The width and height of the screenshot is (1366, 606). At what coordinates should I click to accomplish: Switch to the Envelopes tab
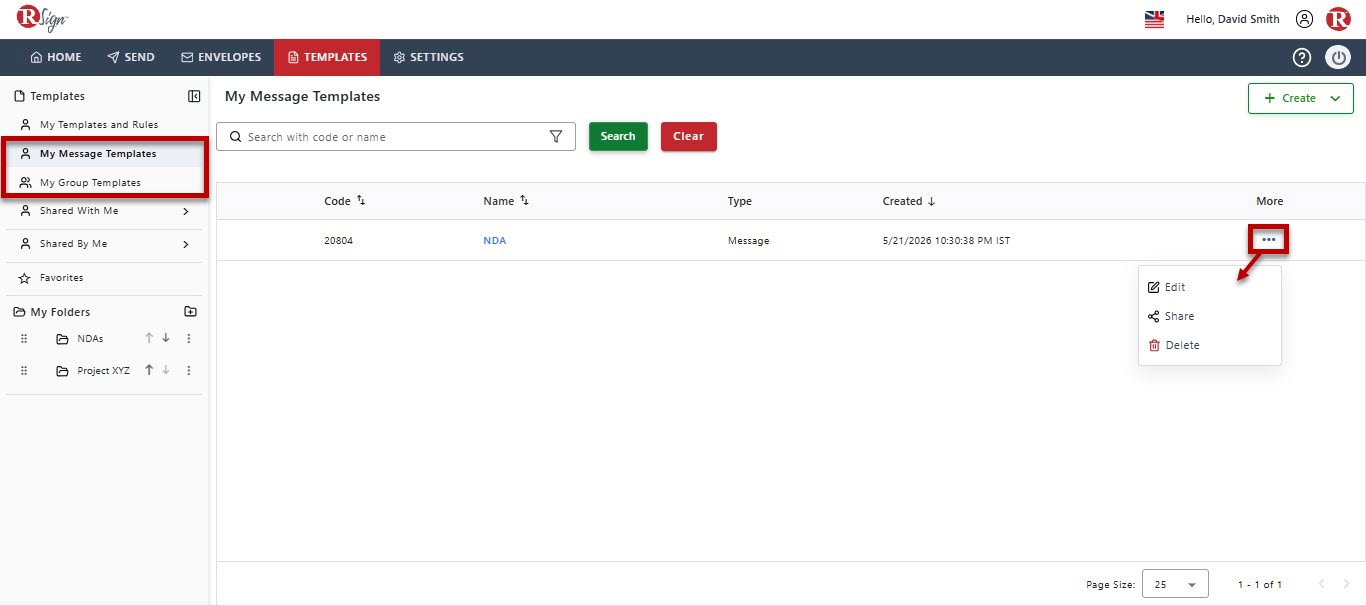pyautogui.click(x=221, y=57)
